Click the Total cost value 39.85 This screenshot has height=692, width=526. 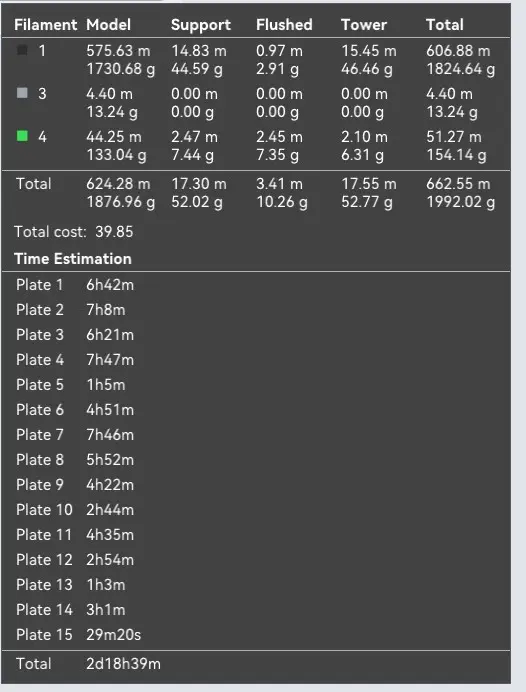(x=114, y=232)
